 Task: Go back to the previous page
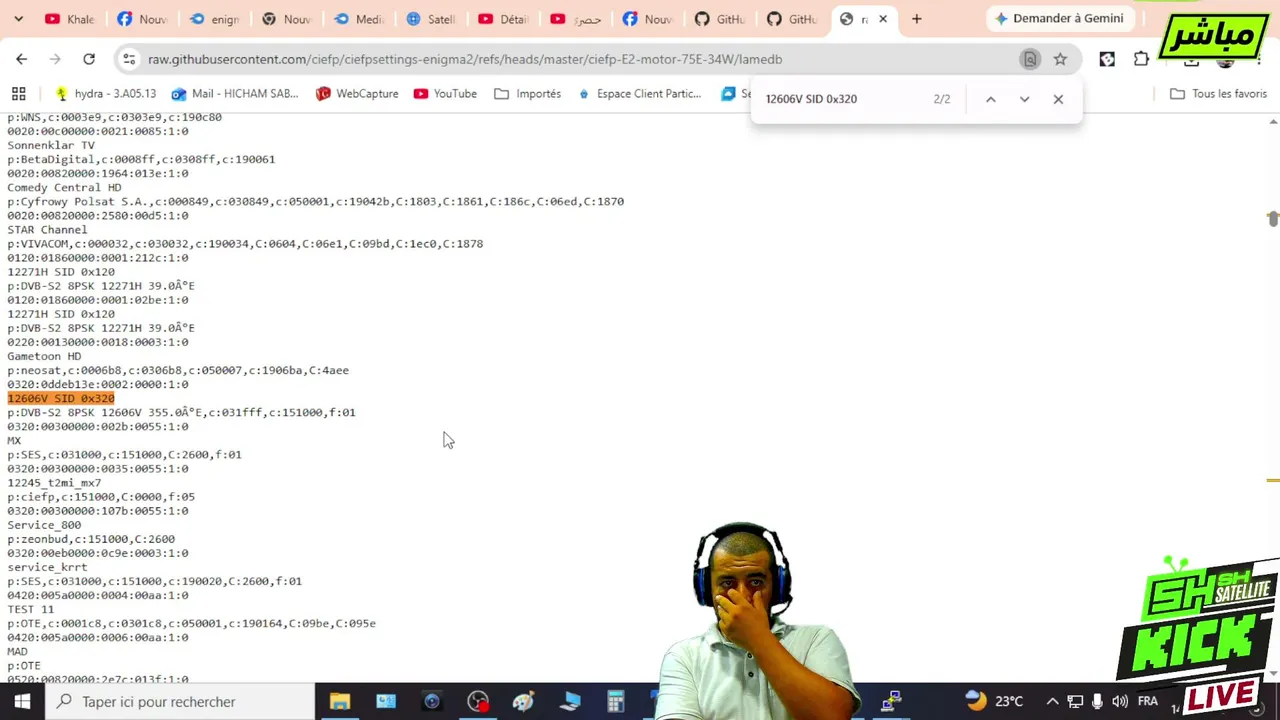click(x=21, y=59)
